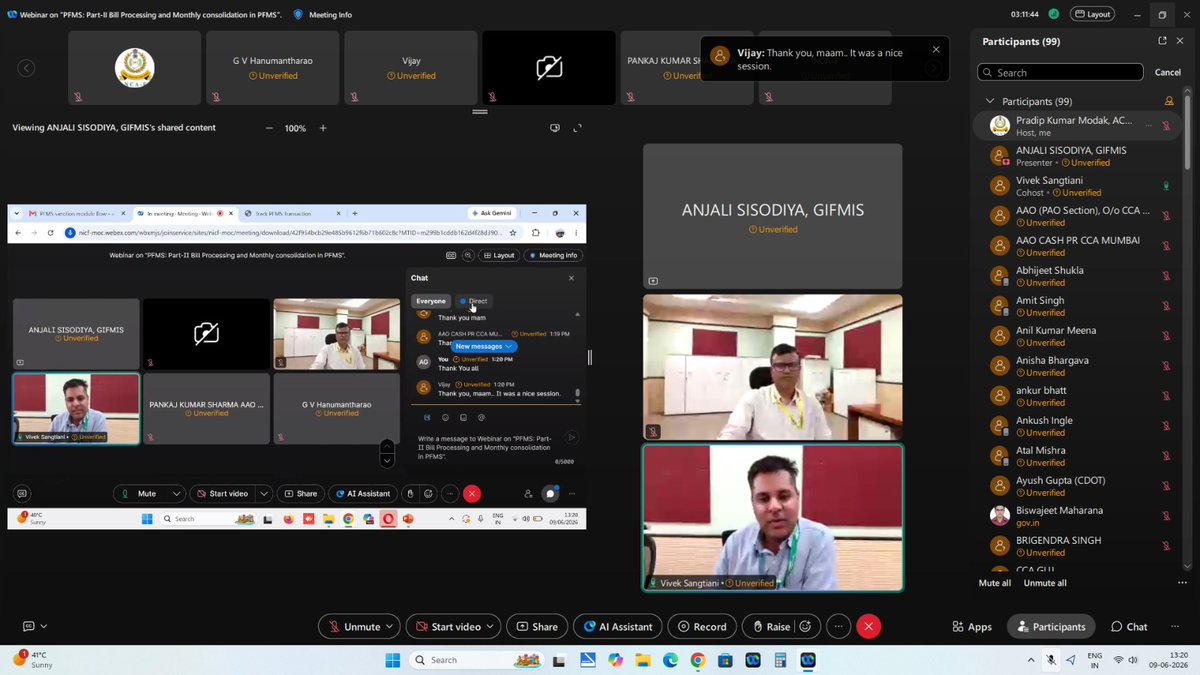Open more options next to Unmute all
The image size is (1200, 675).
(1184, 583)
